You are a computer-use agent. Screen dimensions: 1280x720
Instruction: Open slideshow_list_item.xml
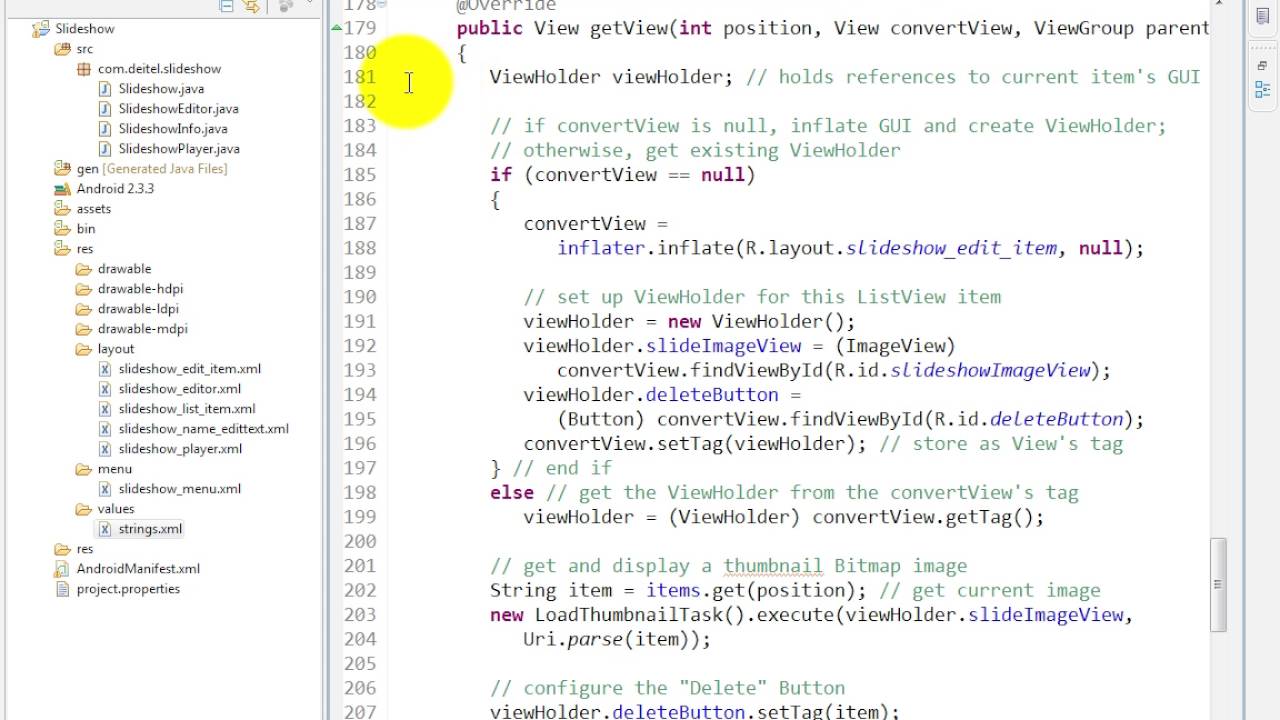[187, 409]
